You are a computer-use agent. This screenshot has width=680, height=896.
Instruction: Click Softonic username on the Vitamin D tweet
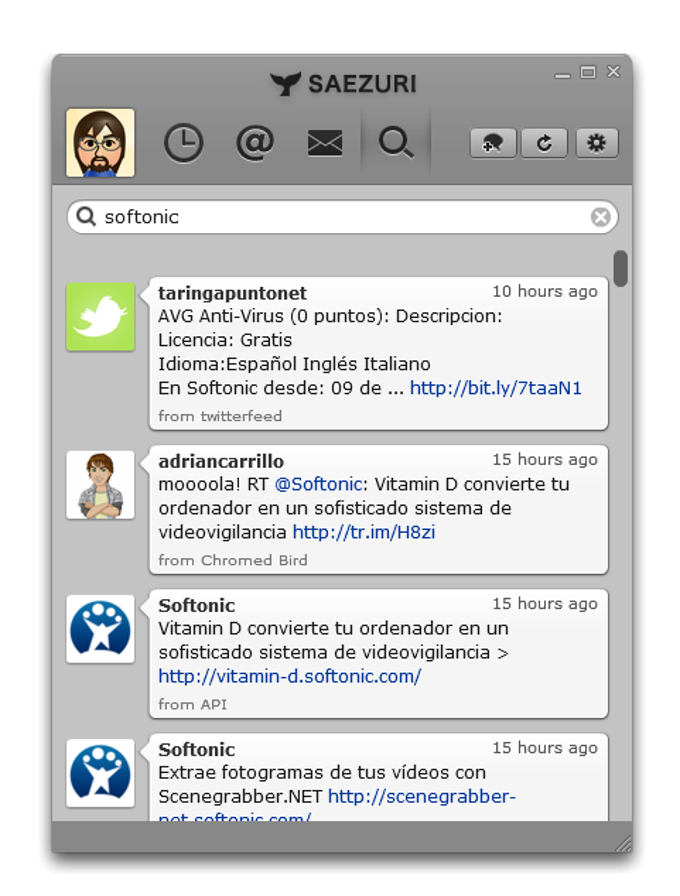click(197, 606)
